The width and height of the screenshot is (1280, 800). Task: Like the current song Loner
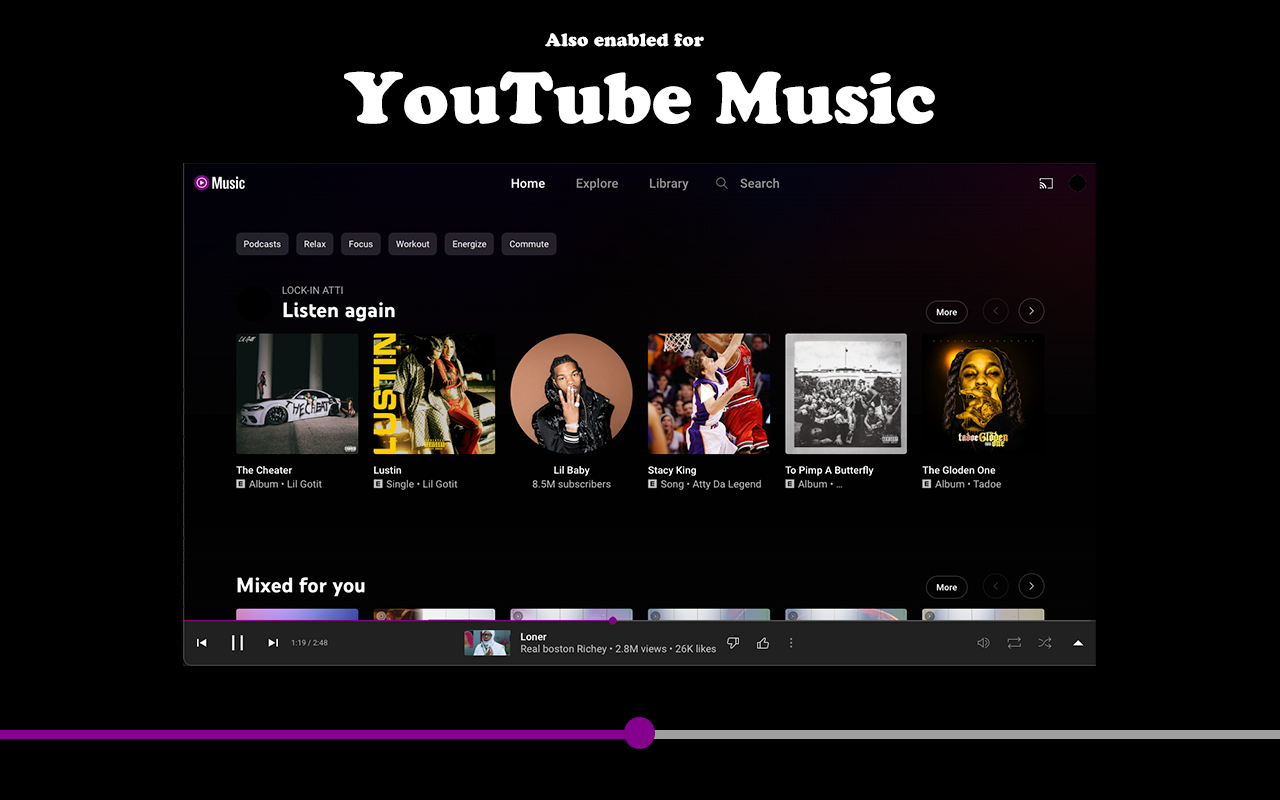click(763, 643)
